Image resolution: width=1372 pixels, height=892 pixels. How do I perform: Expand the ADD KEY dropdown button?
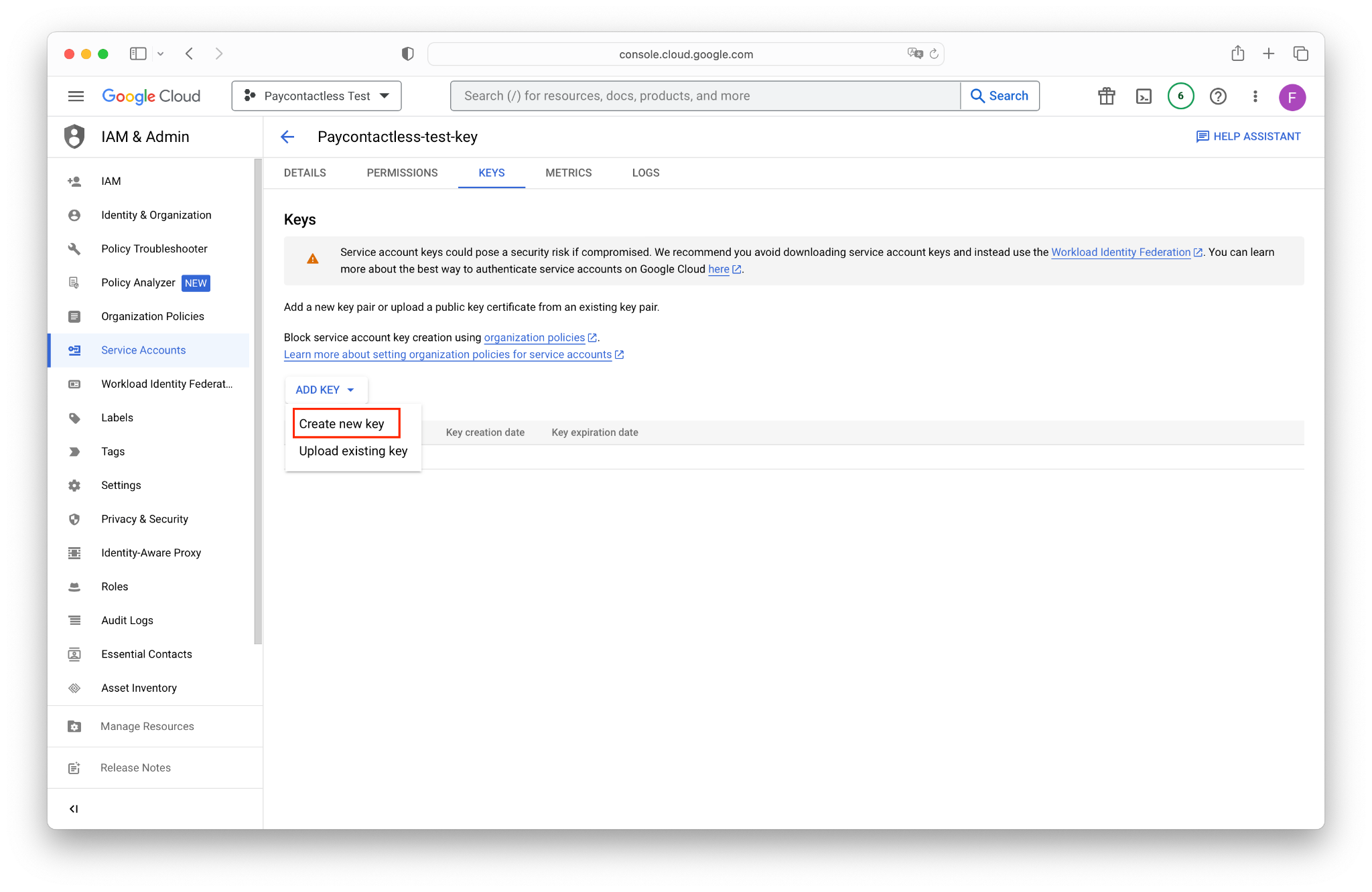(326, 390)
